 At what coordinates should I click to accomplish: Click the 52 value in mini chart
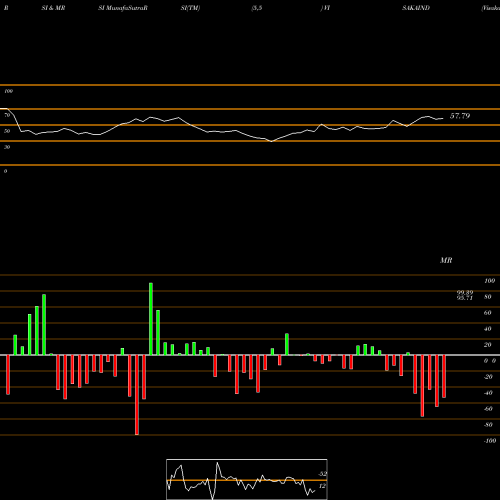click(x=322, y=474)
